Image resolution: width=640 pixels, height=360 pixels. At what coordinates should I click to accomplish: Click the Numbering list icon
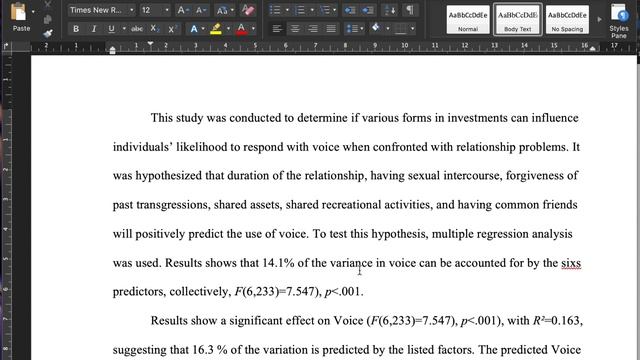(300, 10)
